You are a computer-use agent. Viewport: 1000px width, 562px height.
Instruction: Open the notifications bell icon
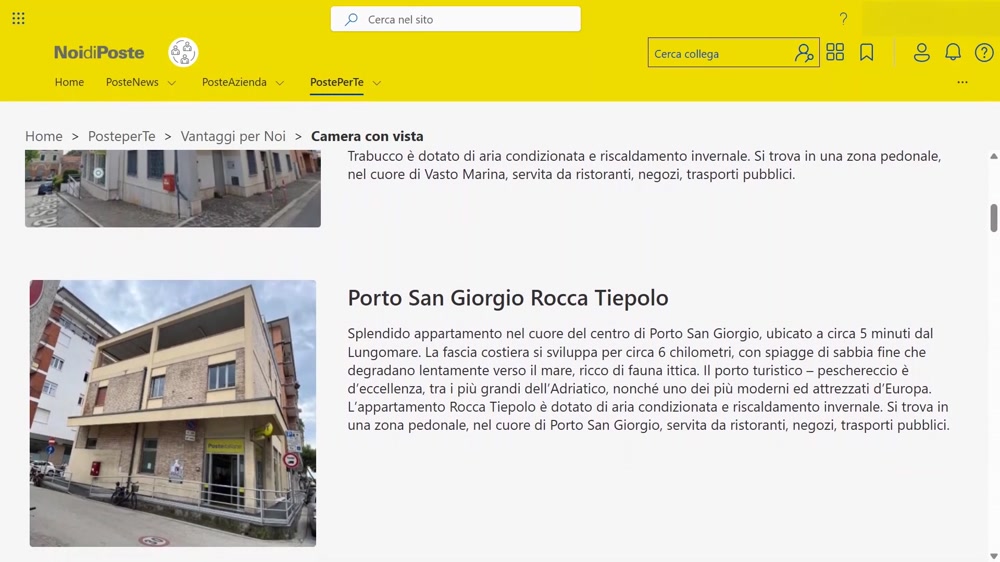pyautogui.click(x=953, y=52)
